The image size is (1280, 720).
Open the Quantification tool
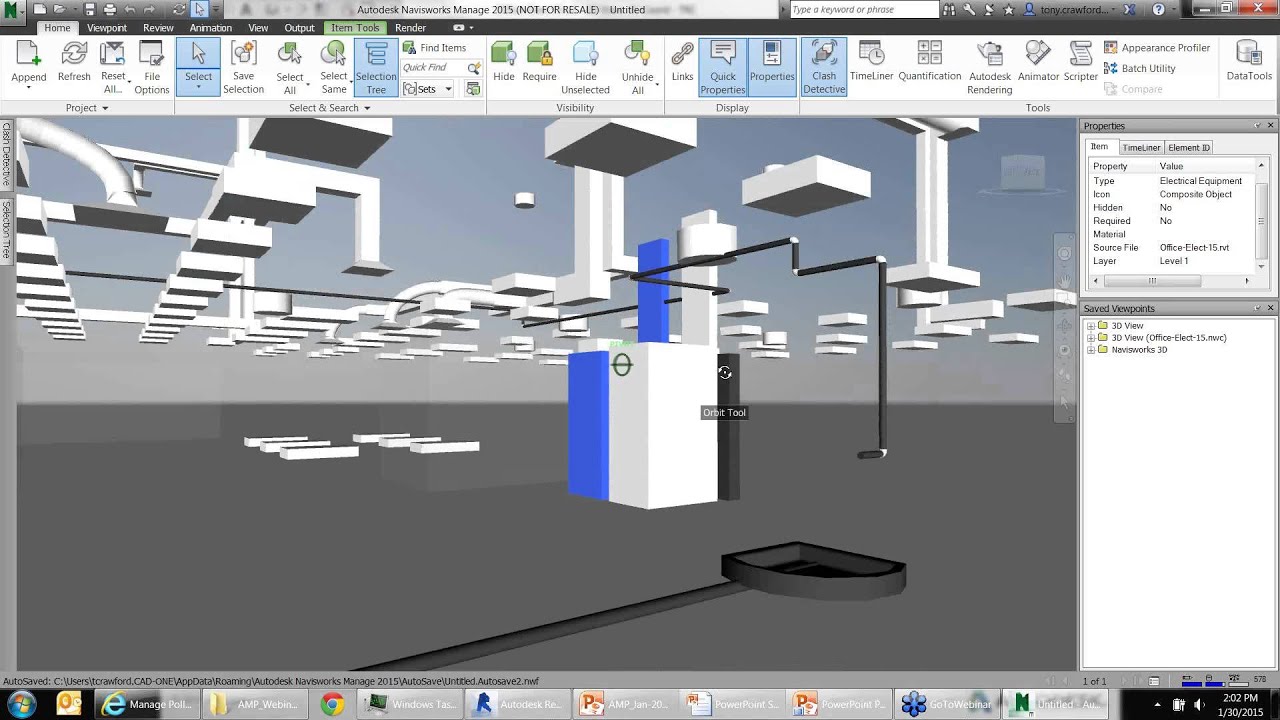929,62
